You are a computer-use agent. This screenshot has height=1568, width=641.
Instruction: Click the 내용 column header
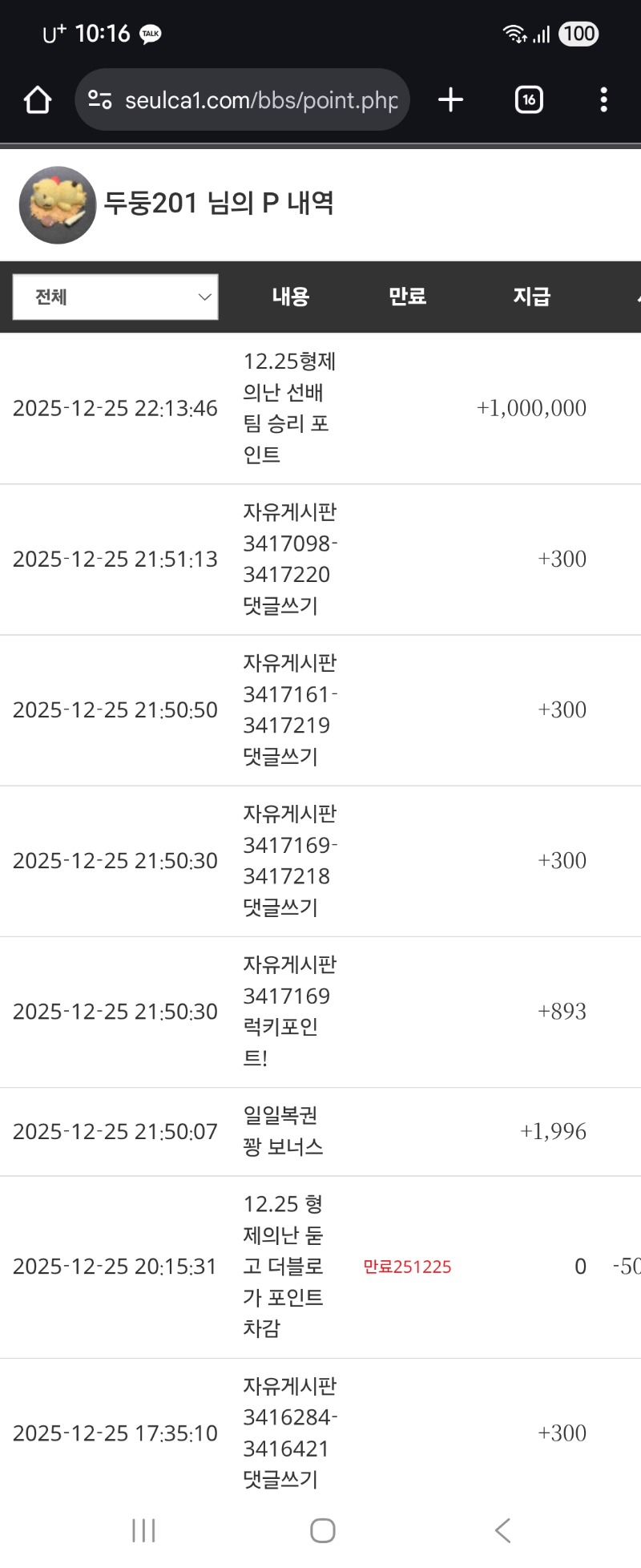(290, 297)
